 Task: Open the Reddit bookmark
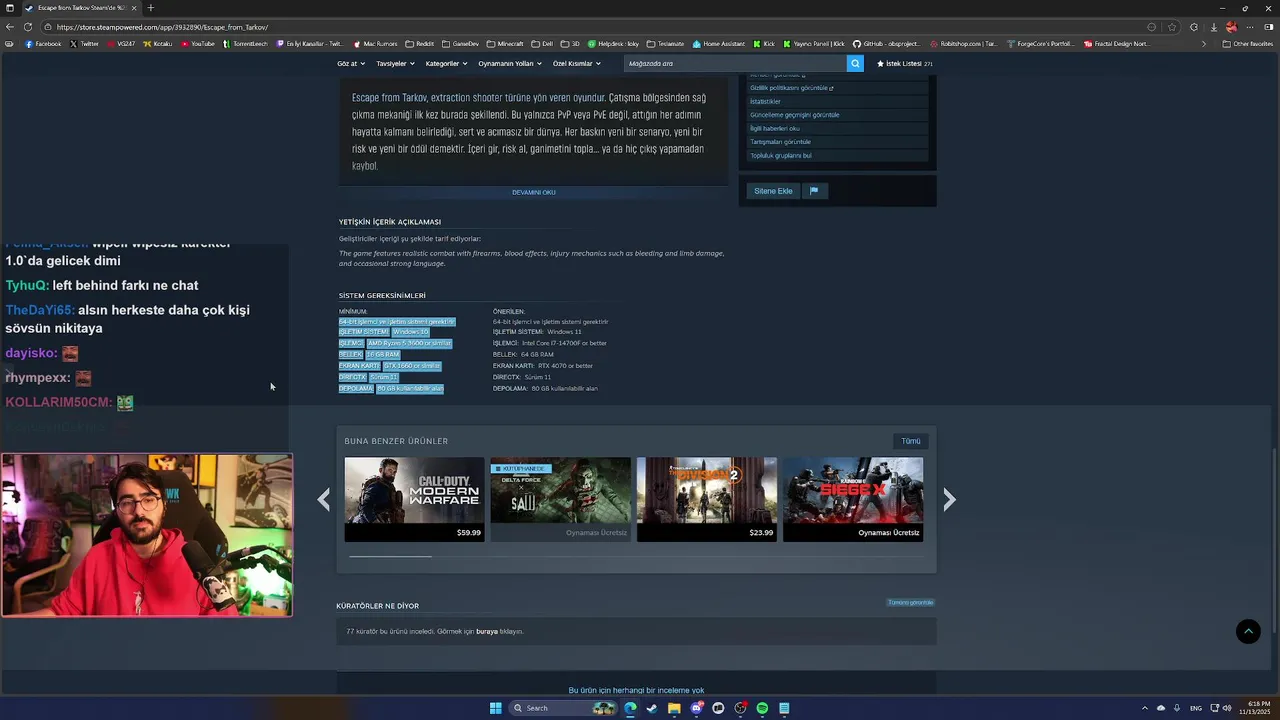420,44
